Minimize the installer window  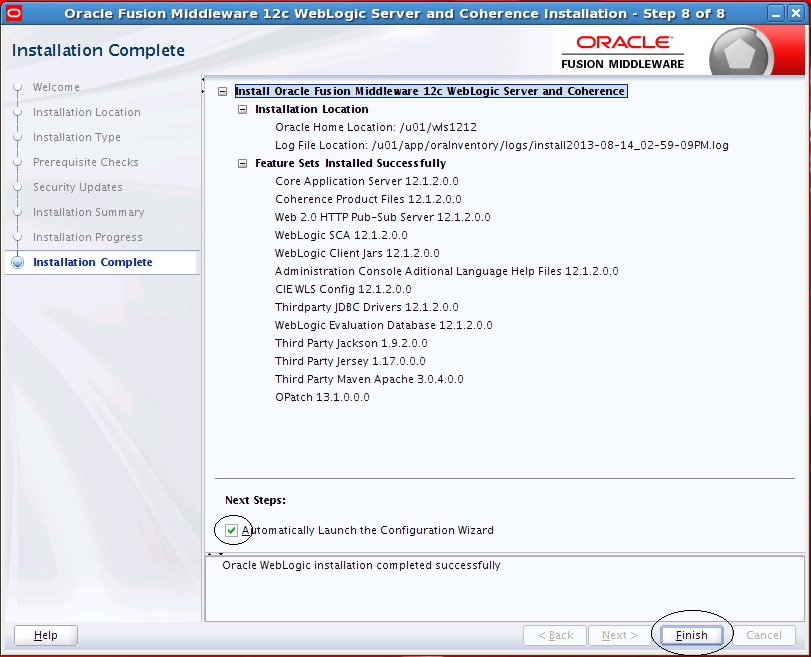pyautogui.click(x=775, y=13)
